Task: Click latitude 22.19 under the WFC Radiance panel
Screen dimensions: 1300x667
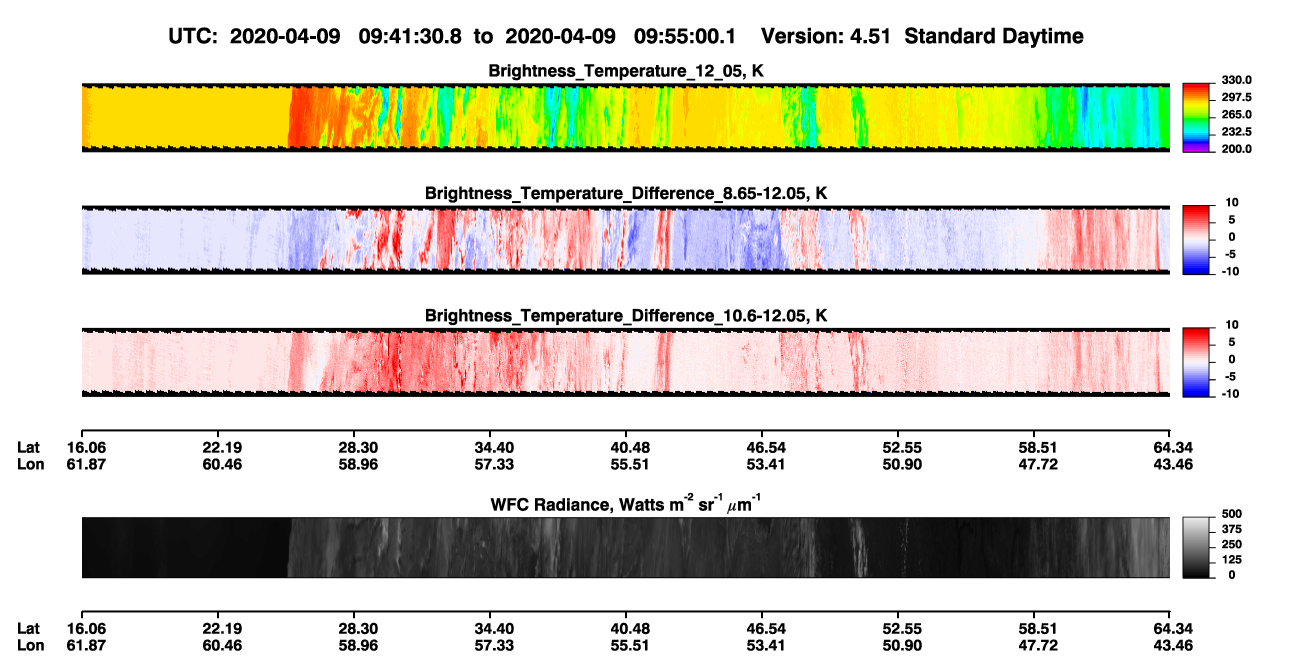Action: 217,629
